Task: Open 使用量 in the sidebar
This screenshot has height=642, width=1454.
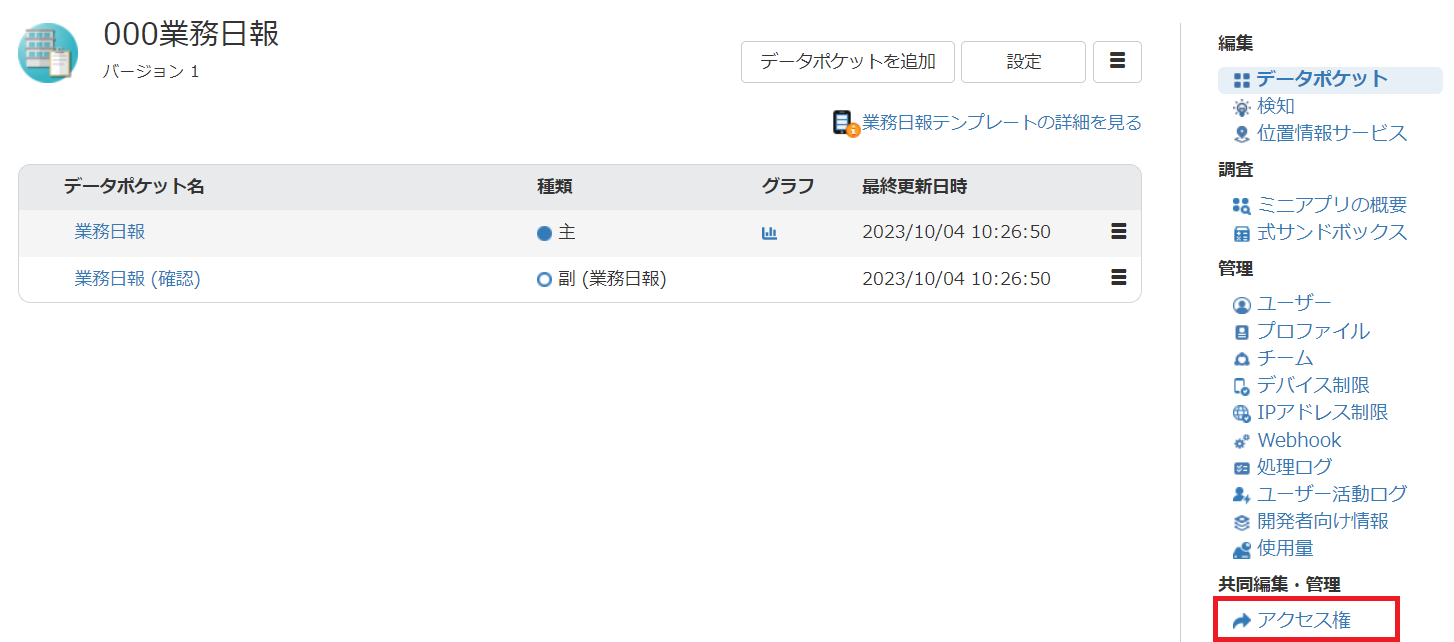Action: tap(1285, 548)
